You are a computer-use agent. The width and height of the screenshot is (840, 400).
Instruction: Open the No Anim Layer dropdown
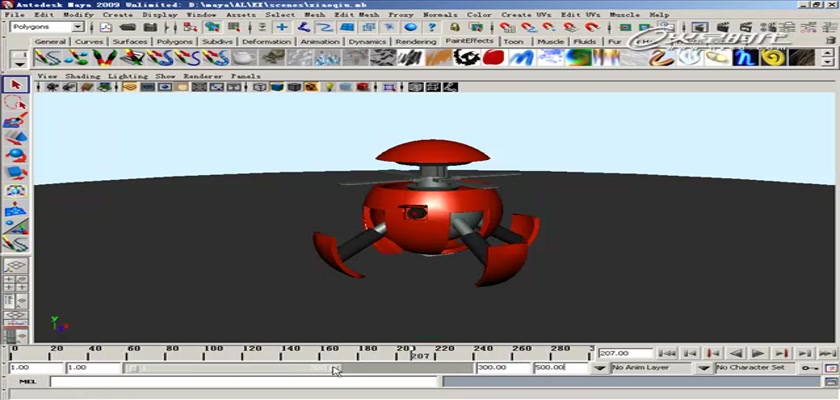coord(601,368)
